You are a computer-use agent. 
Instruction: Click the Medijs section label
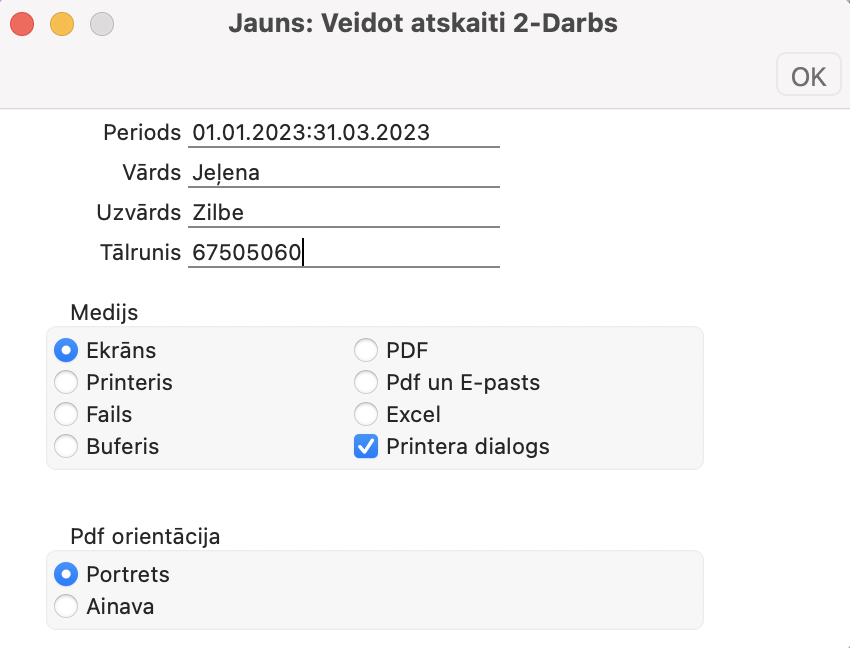[104, 310]
